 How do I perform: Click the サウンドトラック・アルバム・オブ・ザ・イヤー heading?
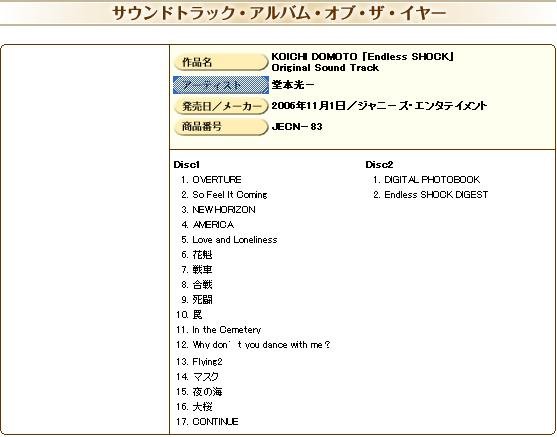click(278, 14)
